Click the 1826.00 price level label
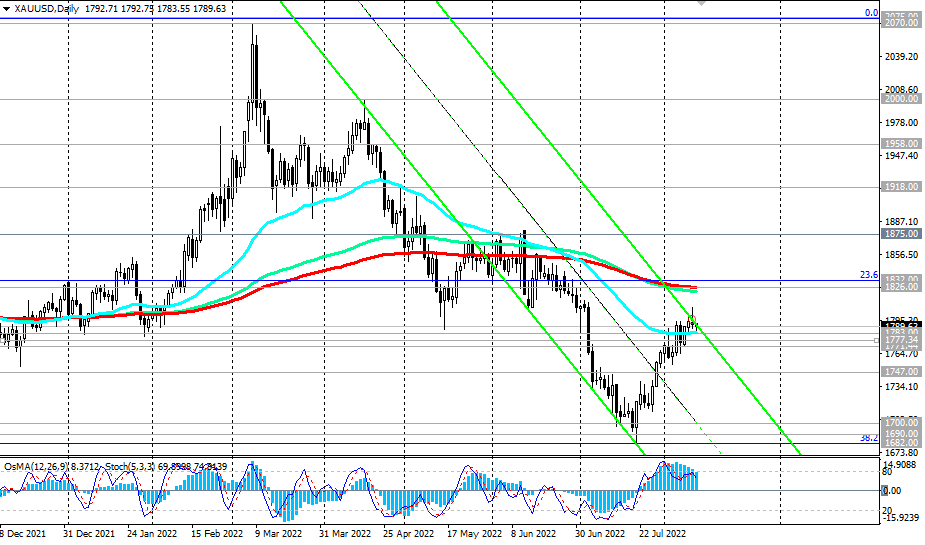Image resolution: width=925 pixels, height=545 pixels. pyautogui.click(x=901, y=287)
